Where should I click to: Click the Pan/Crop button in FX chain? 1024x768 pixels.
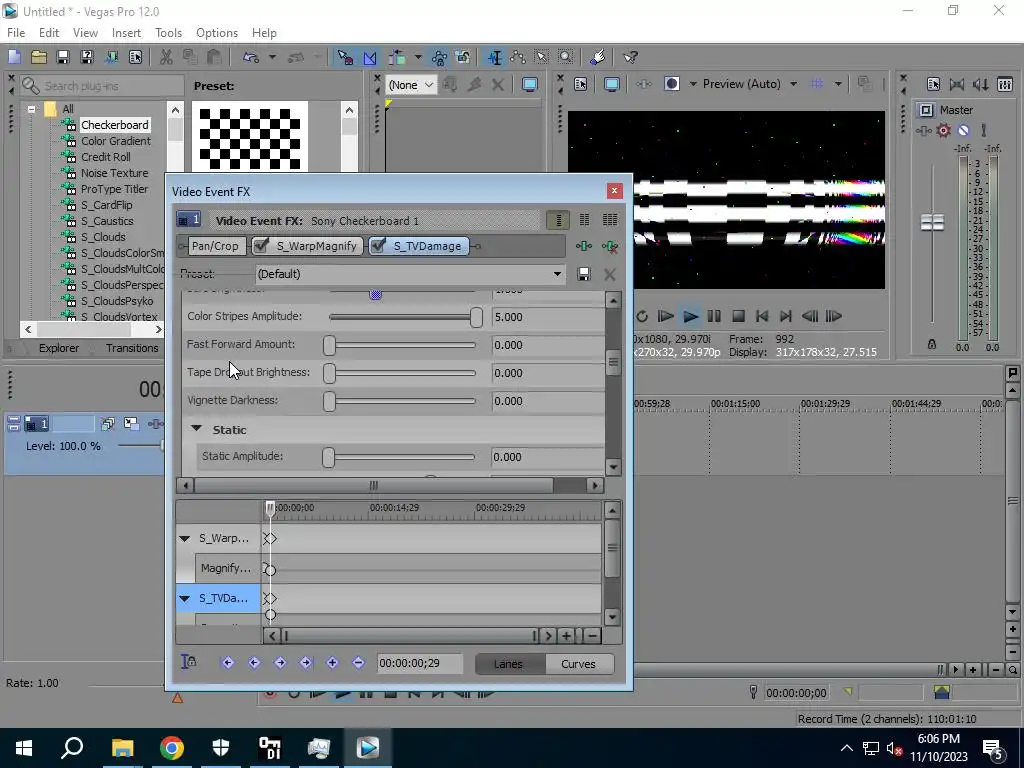click(x=215, y=246)
